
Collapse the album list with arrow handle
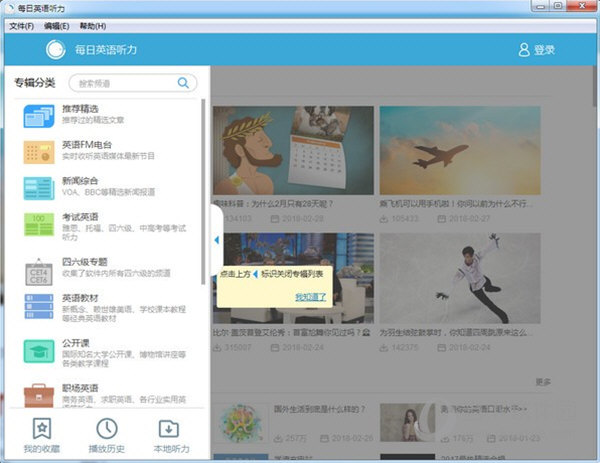(217, 240)
